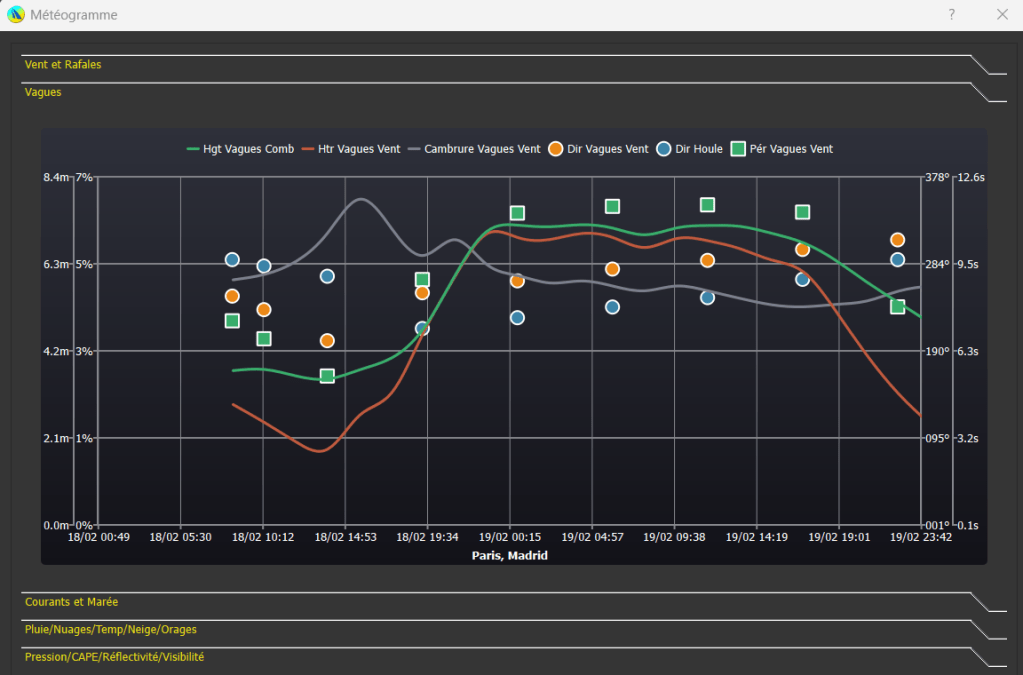Click the peak of the grey Cambrure curve
The image size is (1023, 675).
359,199
